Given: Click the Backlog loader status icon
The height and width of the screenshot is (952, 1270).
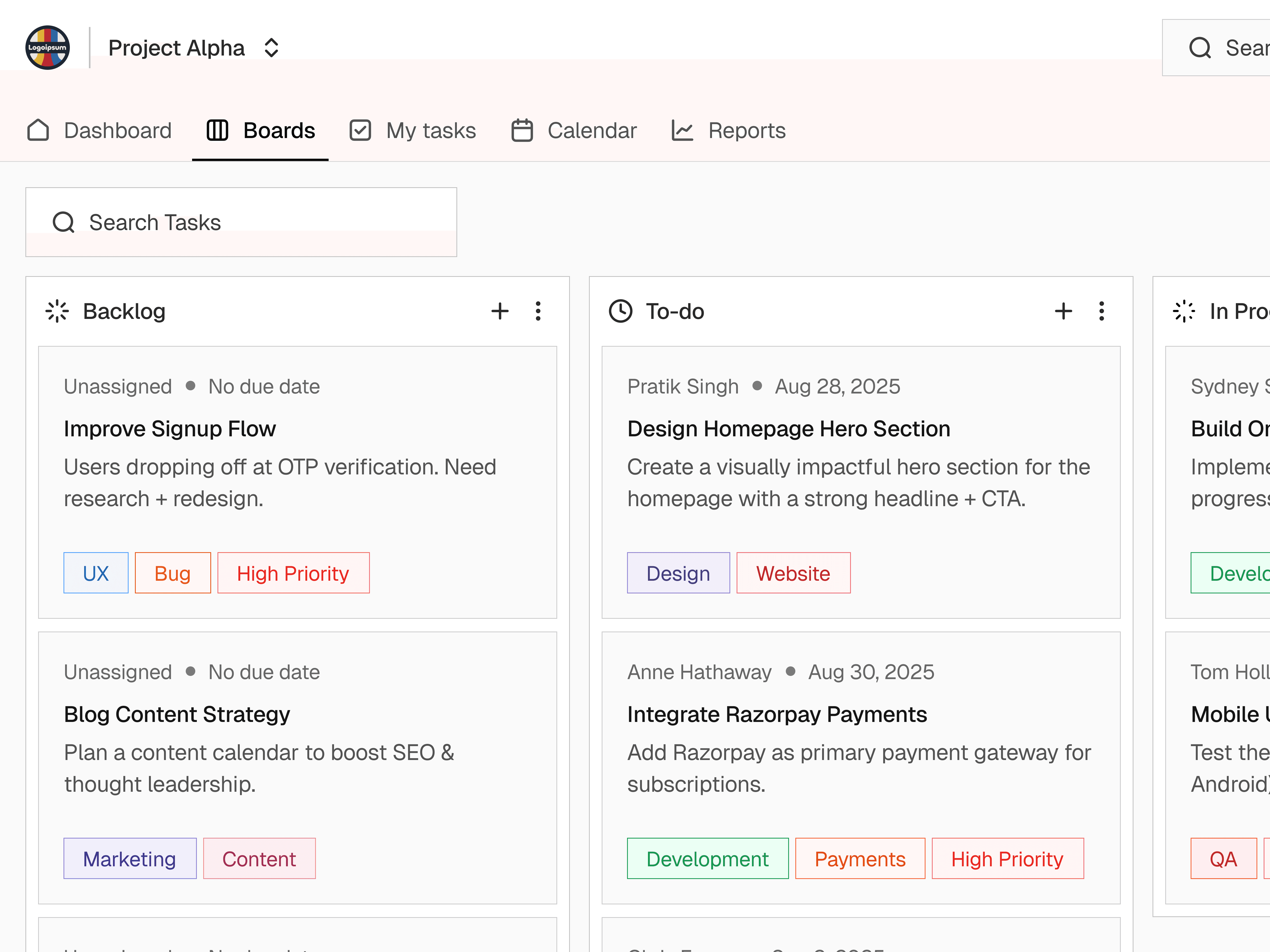Looking at the screenshot, I should (57, 311).
